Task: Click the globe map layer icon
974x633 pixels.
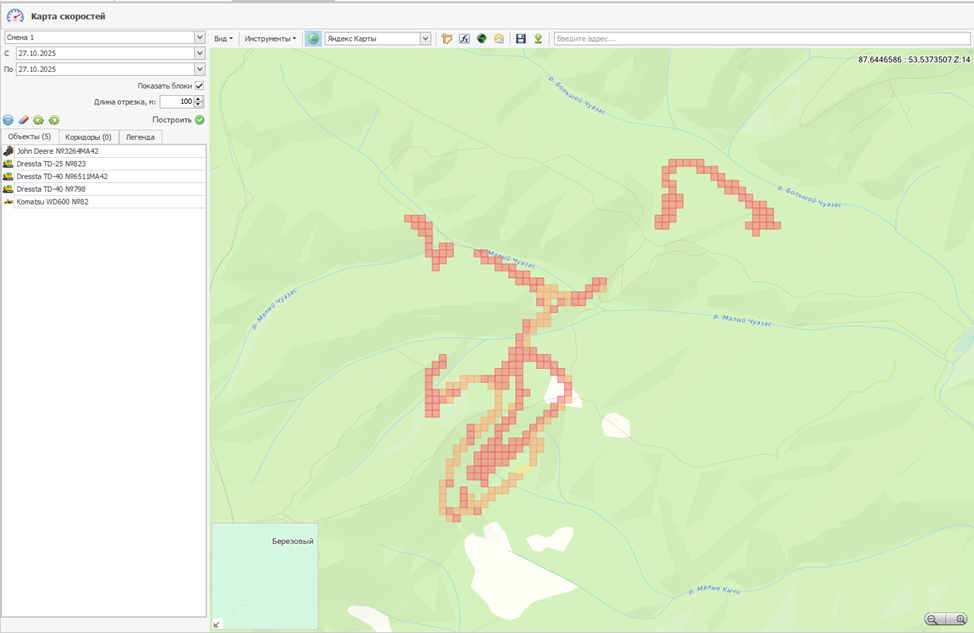Action: point(313,38)
